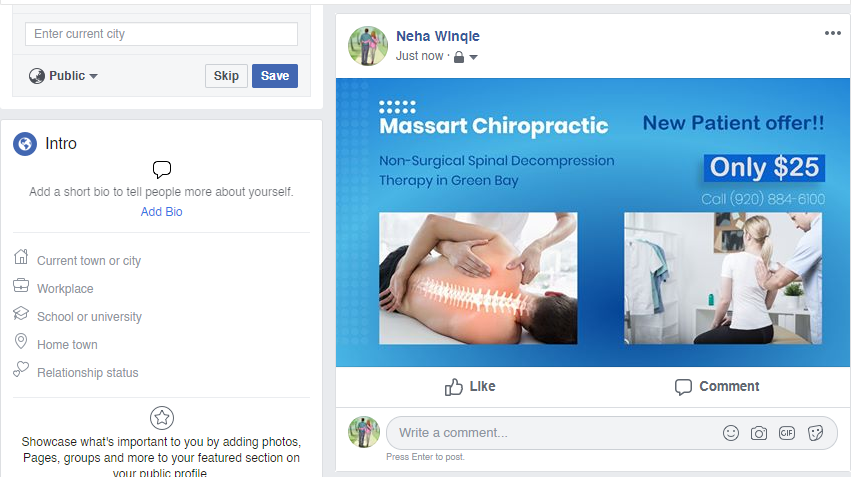Attach a photo using camera icon
This screenshot has height=477, width=851.
click(x=759, y=433)
